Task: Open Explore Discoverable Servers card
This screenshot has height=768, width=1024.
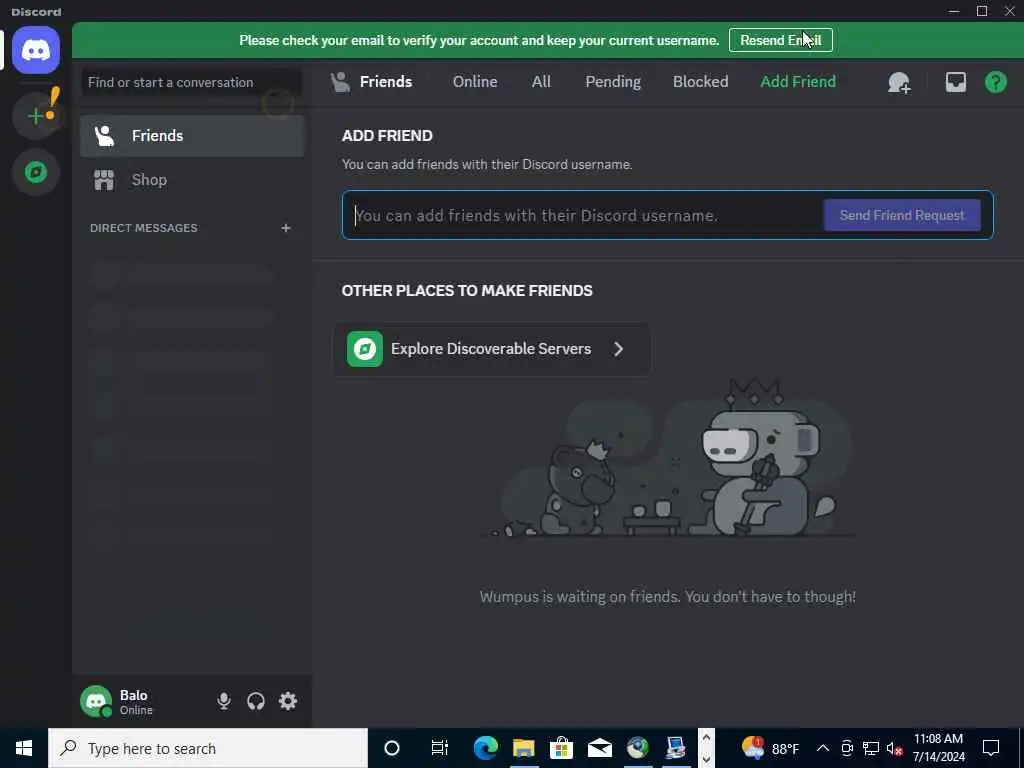Action: [x=492, y=349]
